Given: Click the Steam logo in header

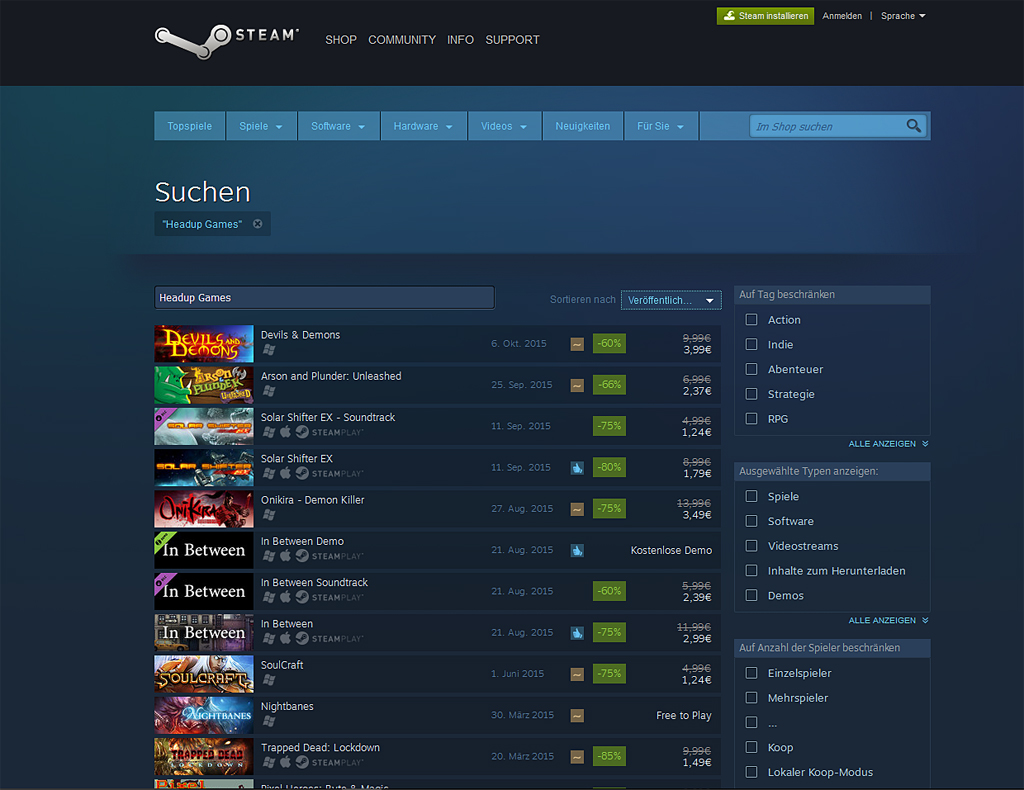Looking at the screenshot, I should (x=227, y=38).
